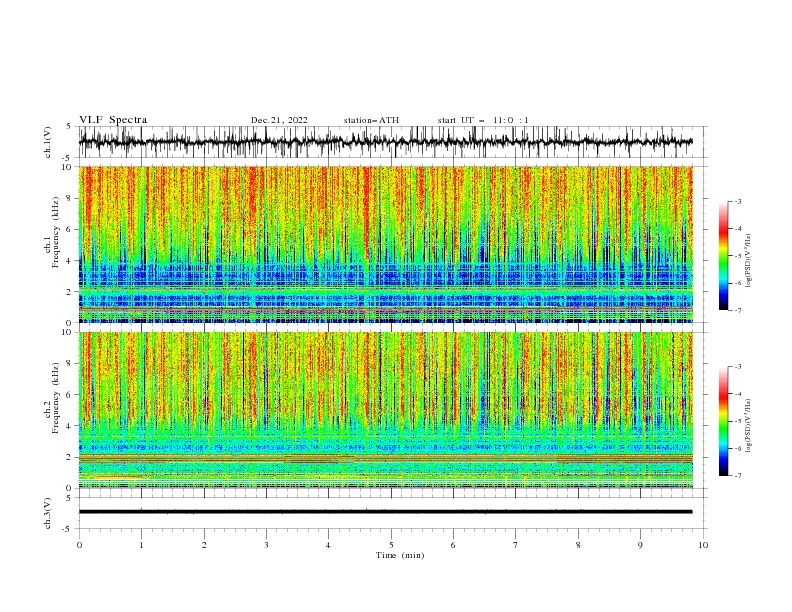Screen dimensions: 792x612
Task: Click the "6" frequency tick on ch.1 spectrogram
Action: coord(70,229)
